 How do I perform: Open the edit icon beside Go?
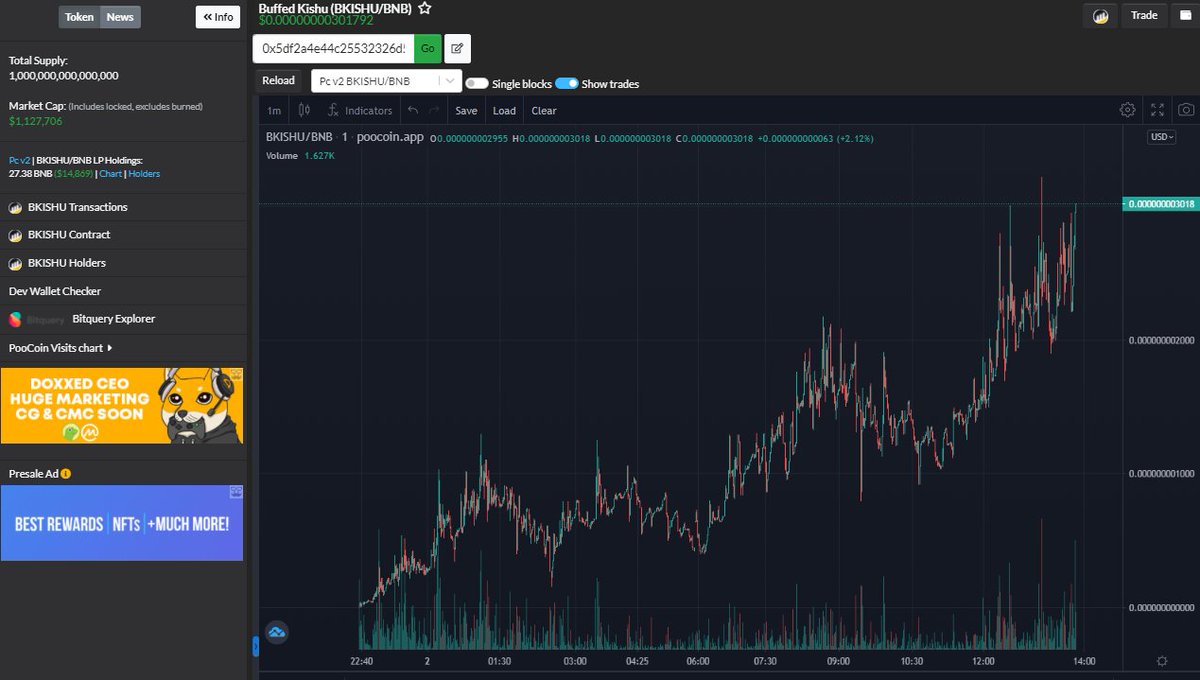click(457, 48)
